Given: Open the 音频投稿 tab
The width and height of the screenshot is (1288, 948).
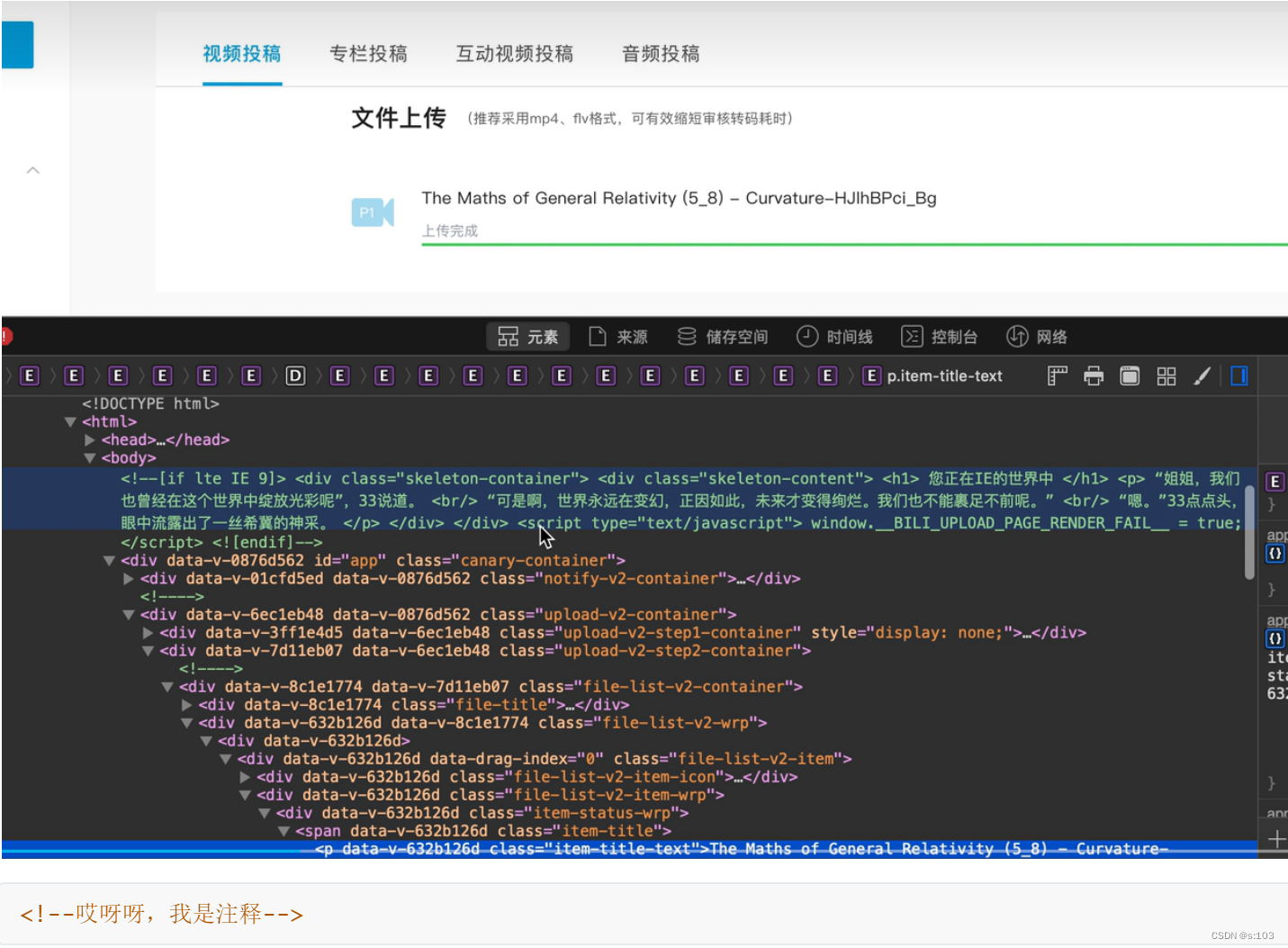Looking at the screenshot, I should (661, 54).
